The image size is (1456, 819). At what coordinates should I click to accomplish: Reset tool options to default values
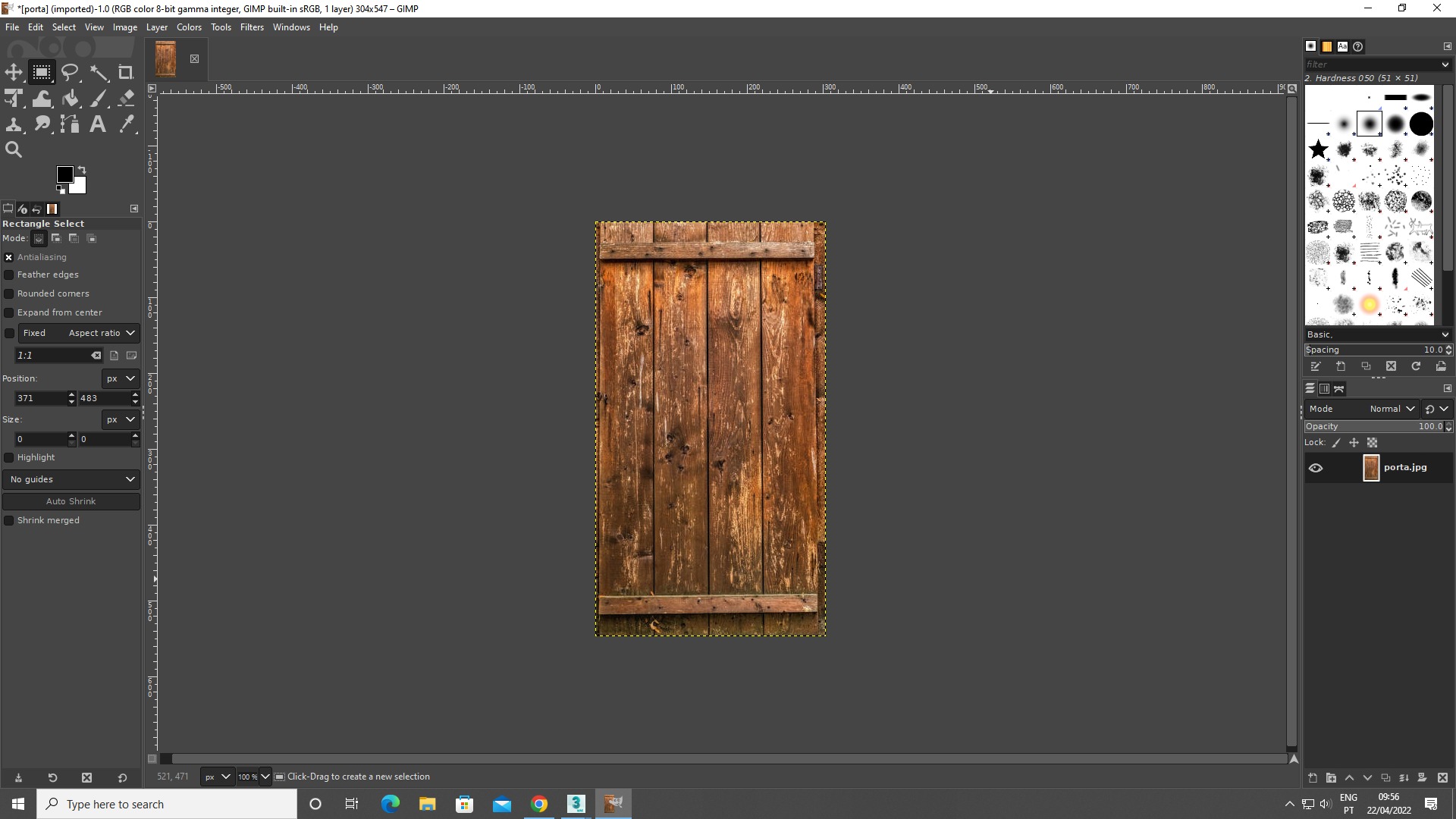tap(122, 778)
